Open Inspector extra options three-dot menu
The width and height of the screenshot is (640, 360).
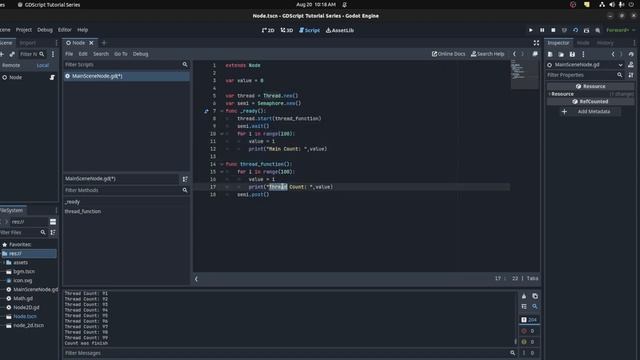583,54
